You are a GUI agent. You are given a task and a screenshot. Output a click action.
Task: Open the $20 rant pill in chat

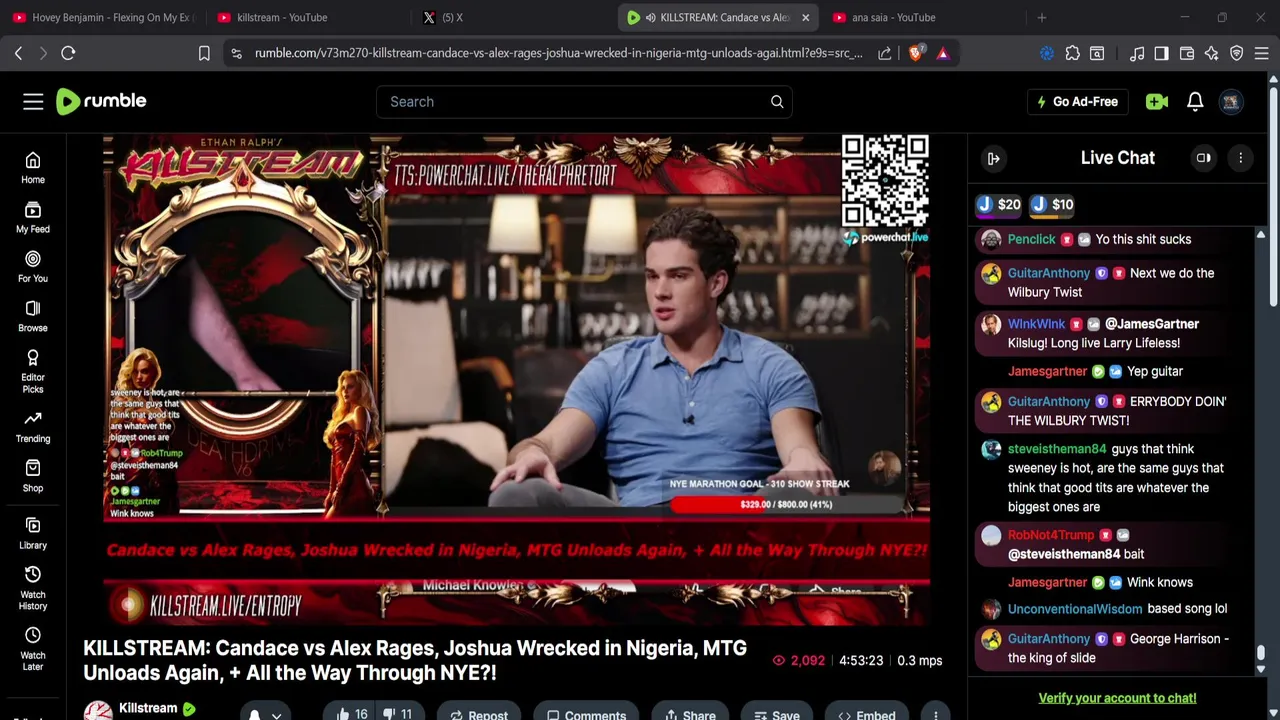click(x=999, y=204)
